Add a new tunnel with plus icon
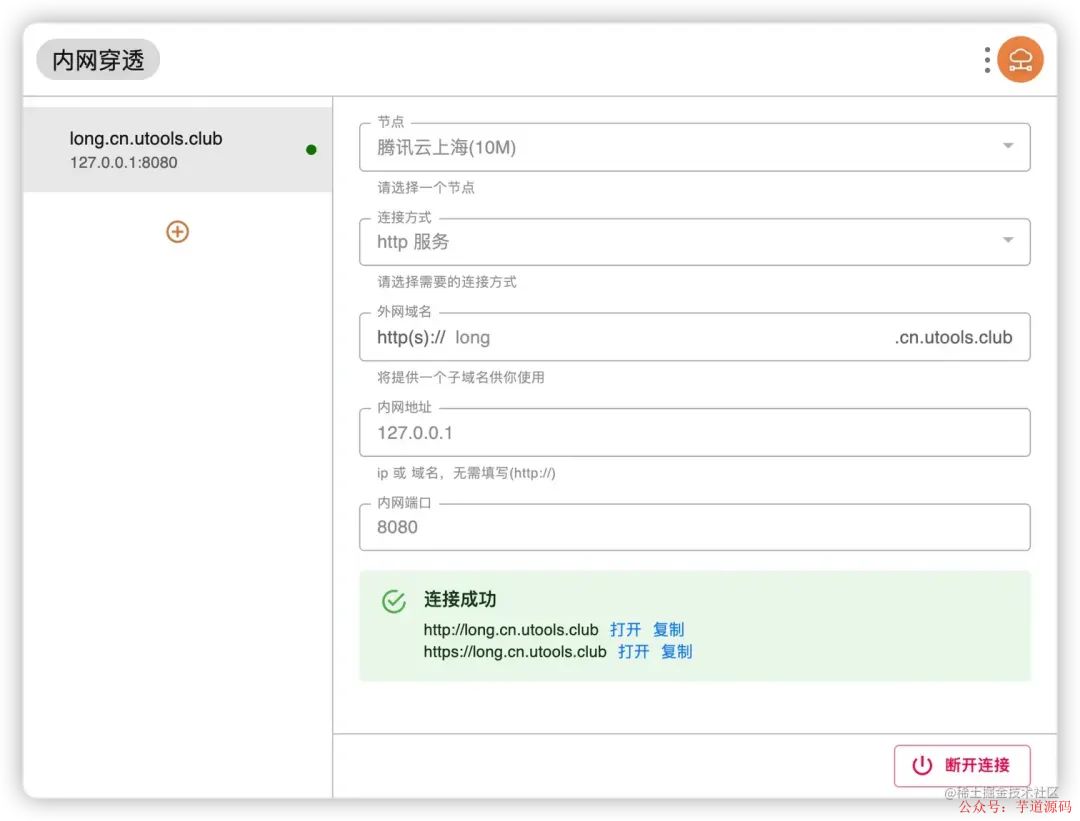The width and height of the screenshot is (1080, 821). click(178, 231)
